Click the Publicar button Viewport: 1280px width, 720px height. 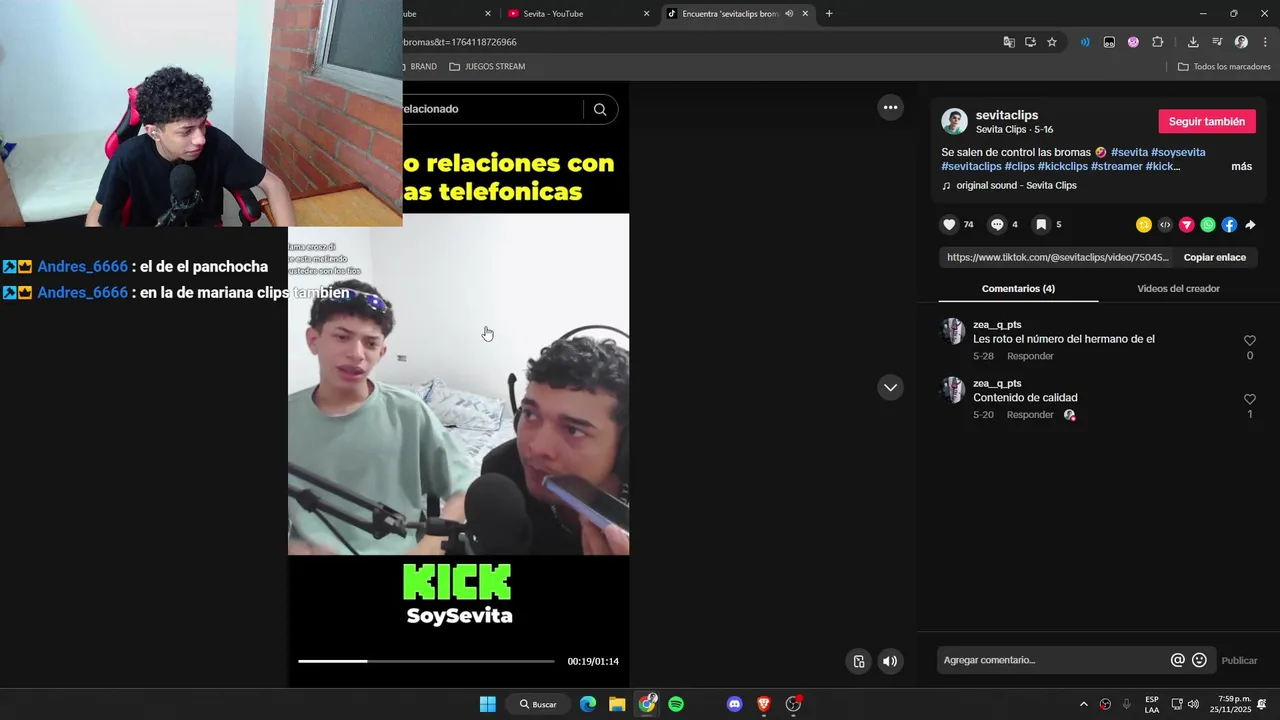(x=1239, y=660)
